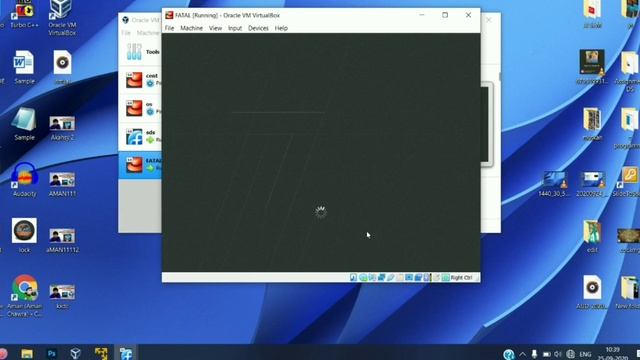Click the VM preview thumbnail in Manager window
640x360 pixels.
click(487, 124)
